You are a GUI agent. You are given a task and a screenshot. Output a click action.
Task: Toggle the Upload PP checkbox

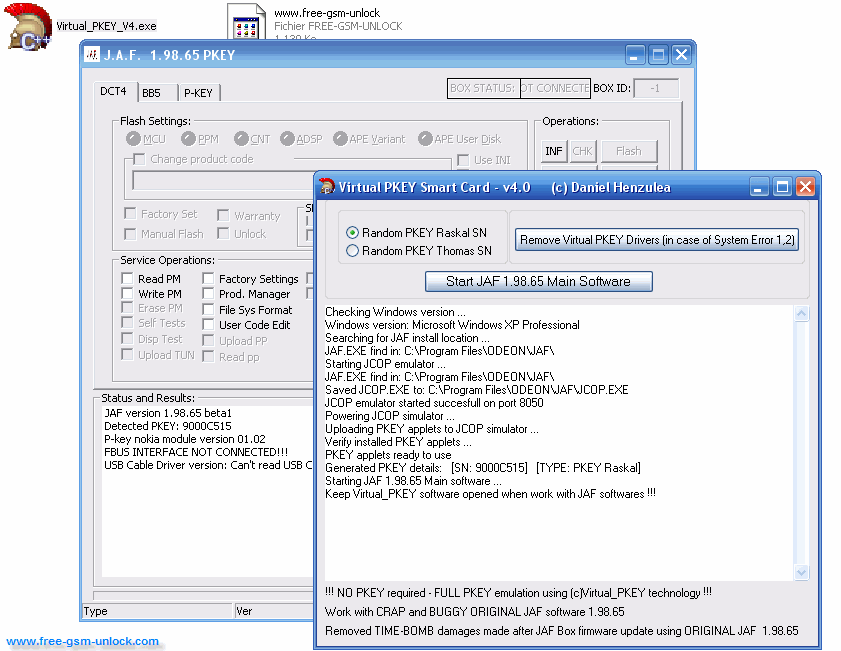[x=208, y=341]
